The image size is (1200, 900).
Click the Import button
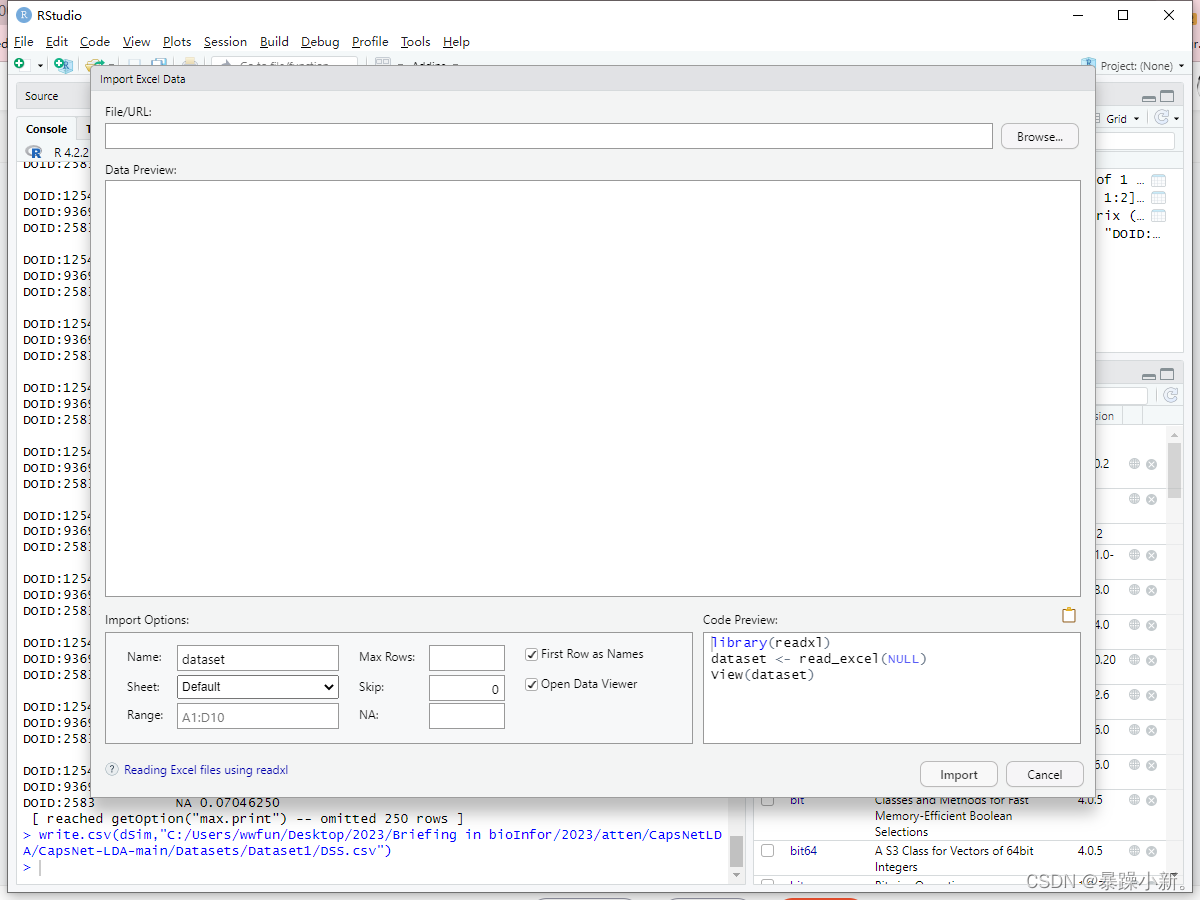[959, 775]
